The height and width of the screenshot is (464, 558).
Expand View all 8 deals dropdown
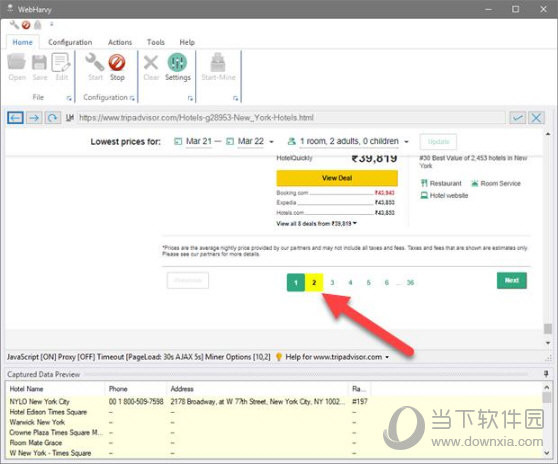click(x=316, y=223)
